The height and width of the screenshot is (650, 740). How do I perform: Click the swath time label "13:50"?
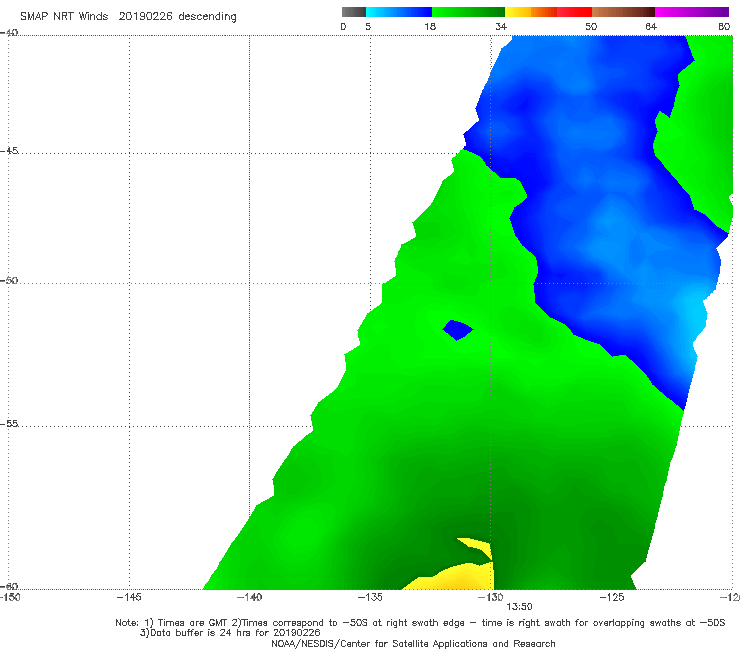coord(519,607)
